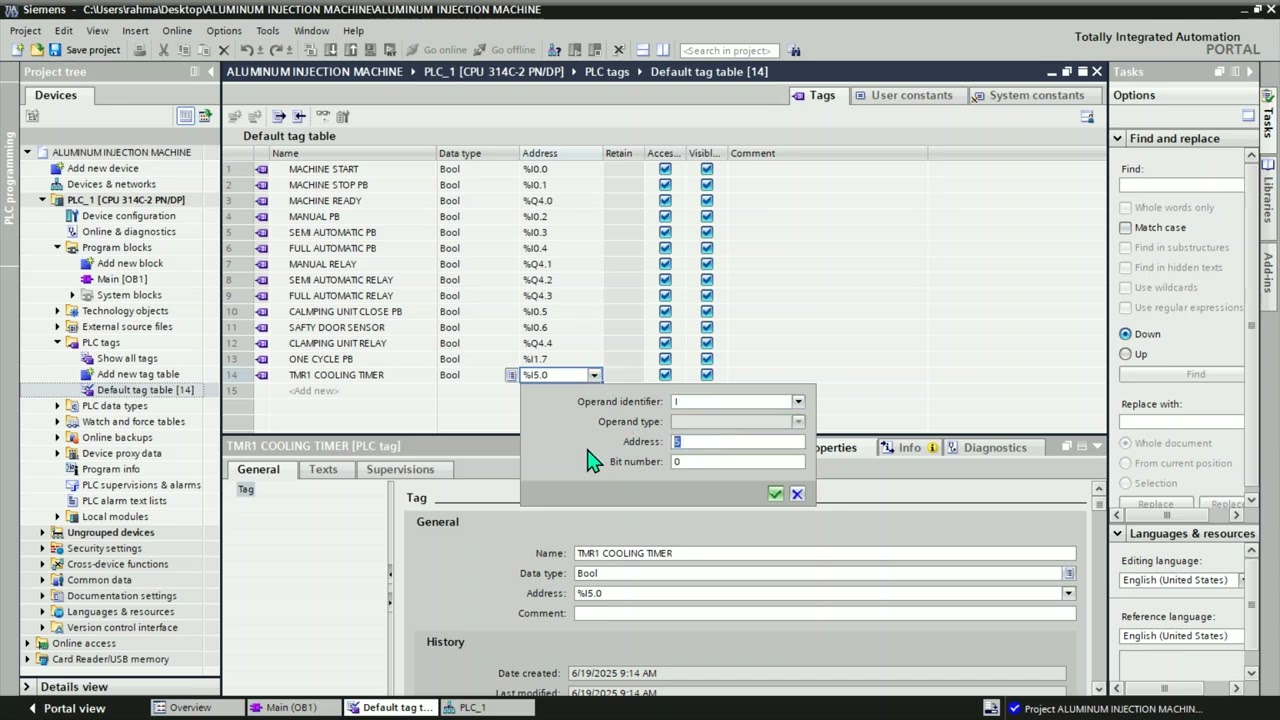Open the properties Address dropdown arrow
This screenshot has width=1280, height=720.
click(1068, 594)
